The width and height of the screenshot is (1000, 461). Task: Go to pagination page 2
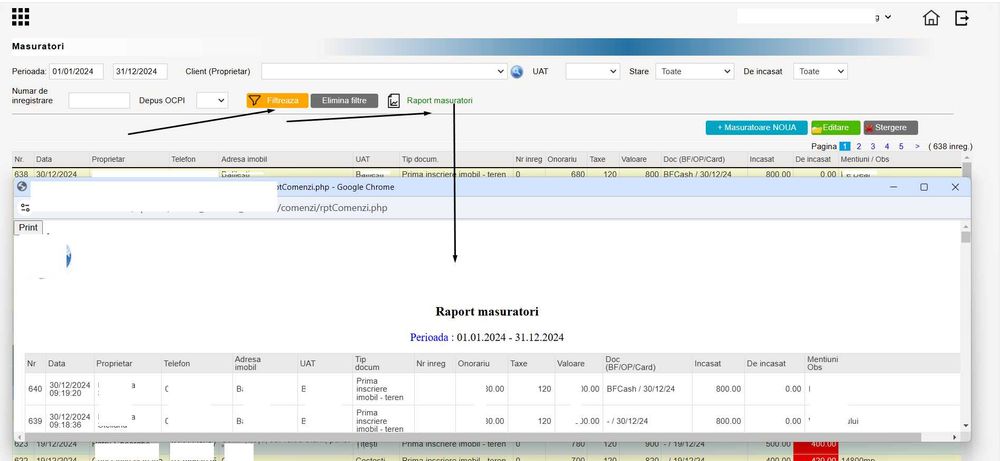[859, 147]
